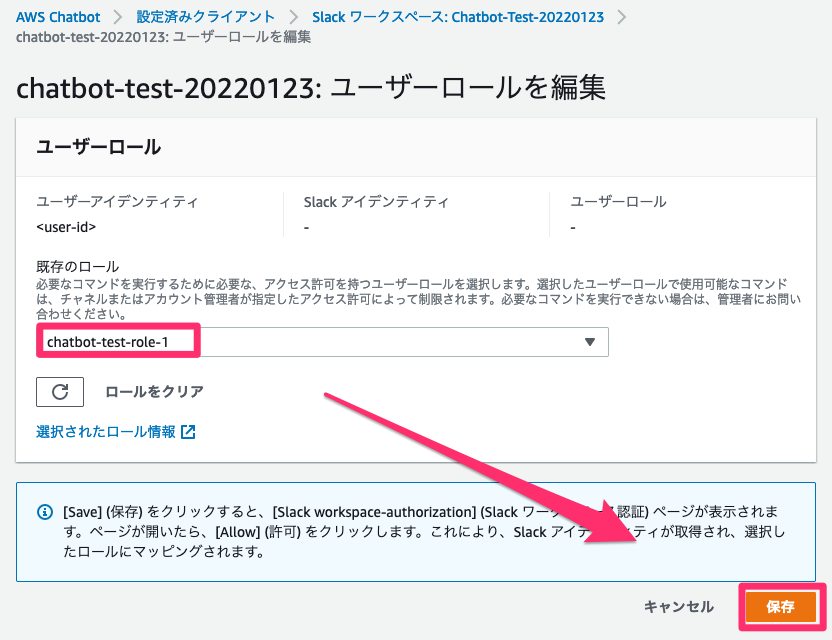Click current breadcrumb chatbot-test-20220123: ユーザーロールを編集
Image resolution: width=832 pixels, height=640 pixels.
click(163, 37)
